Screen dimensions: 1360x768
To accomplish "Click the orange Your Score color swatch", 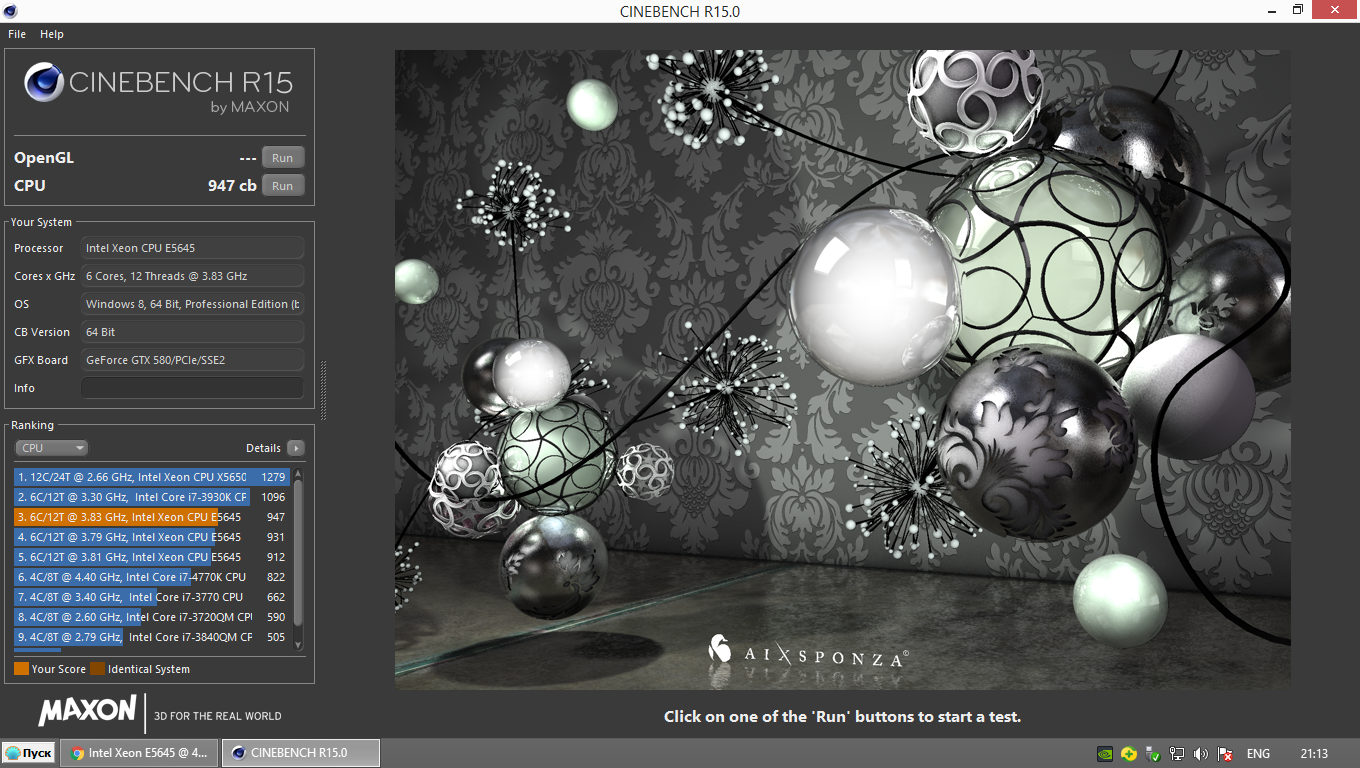I will 21,669.
